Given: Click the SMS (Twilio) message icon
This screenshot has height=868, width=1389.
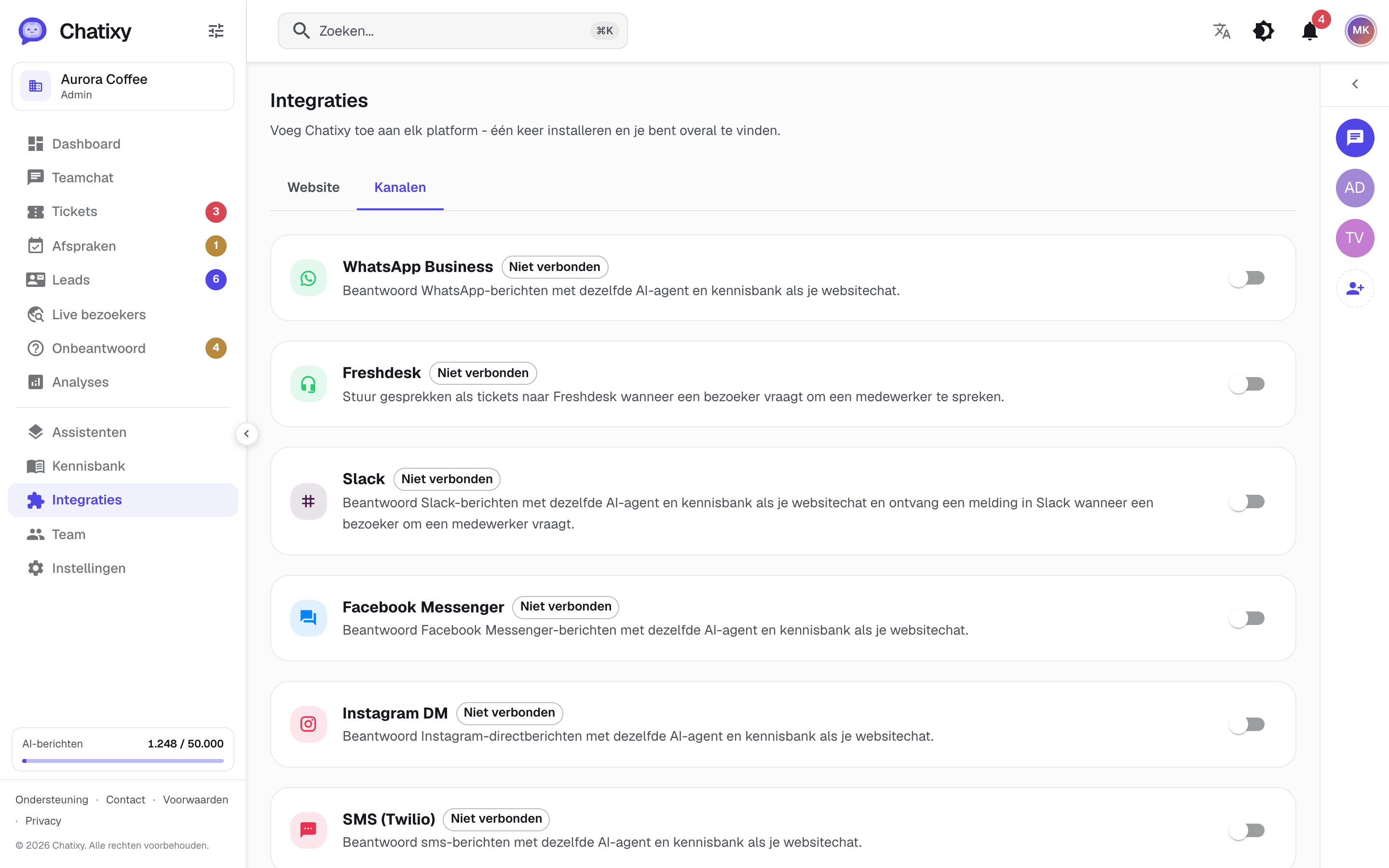Looking at the screenshot, I should pos(308,830).
